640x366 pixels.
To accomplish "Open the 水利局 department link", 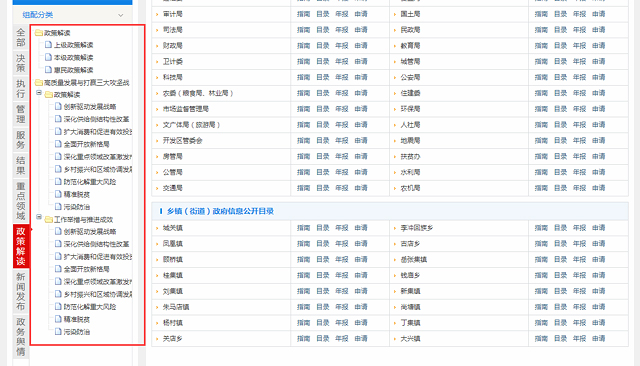I will point(410,172).
